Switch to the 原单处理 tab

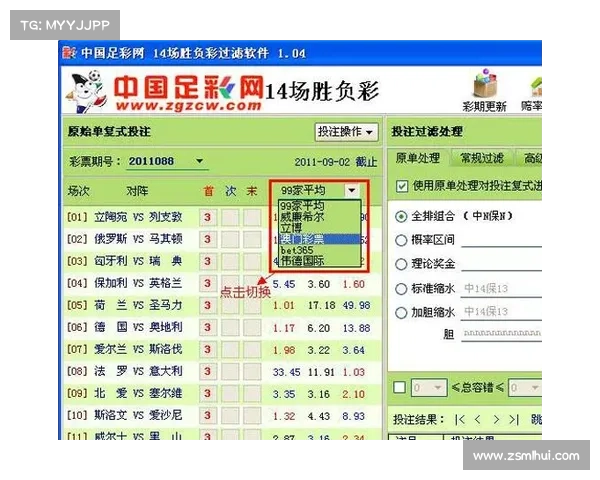pos(417,158)
